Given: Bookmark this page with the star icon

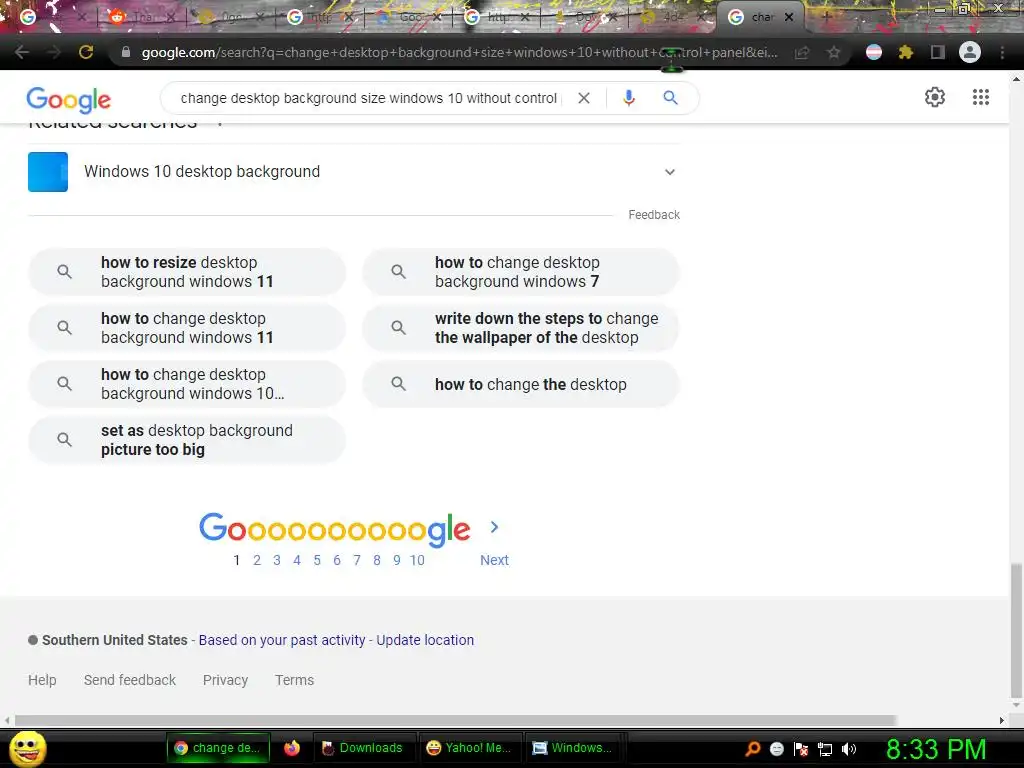Looking at the screenshot, I should (833, 52).
